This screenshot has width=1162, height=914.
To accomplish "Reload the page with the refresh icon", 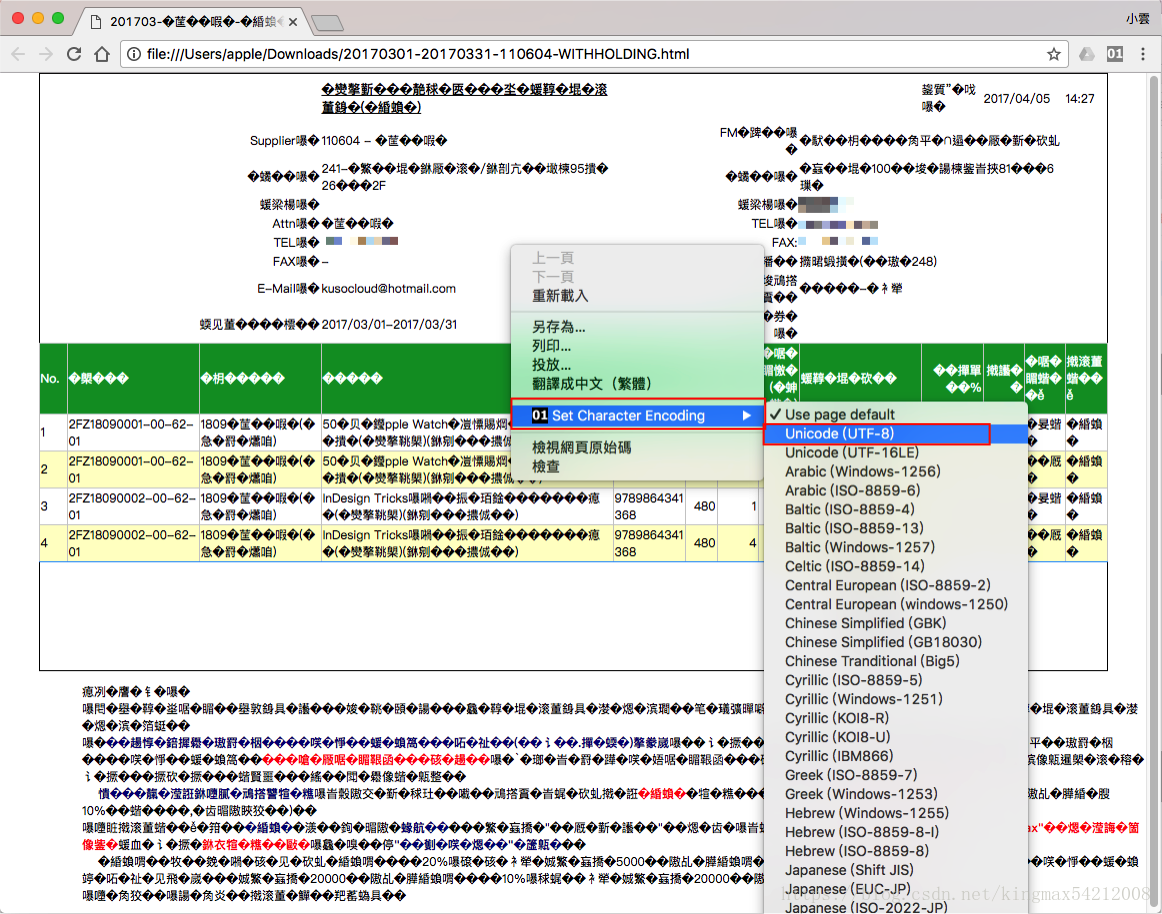I will coord(74,54).
